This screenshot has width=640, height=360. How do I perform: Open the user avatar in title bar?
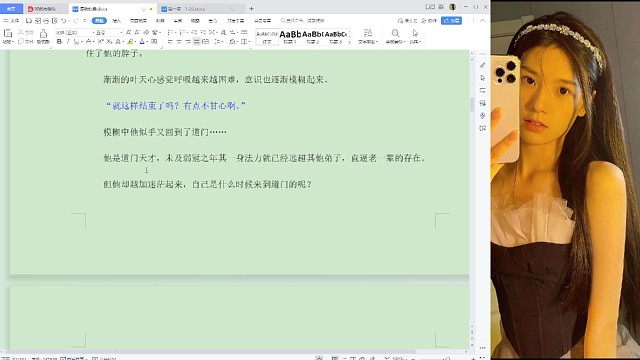(x=452, y=7)
